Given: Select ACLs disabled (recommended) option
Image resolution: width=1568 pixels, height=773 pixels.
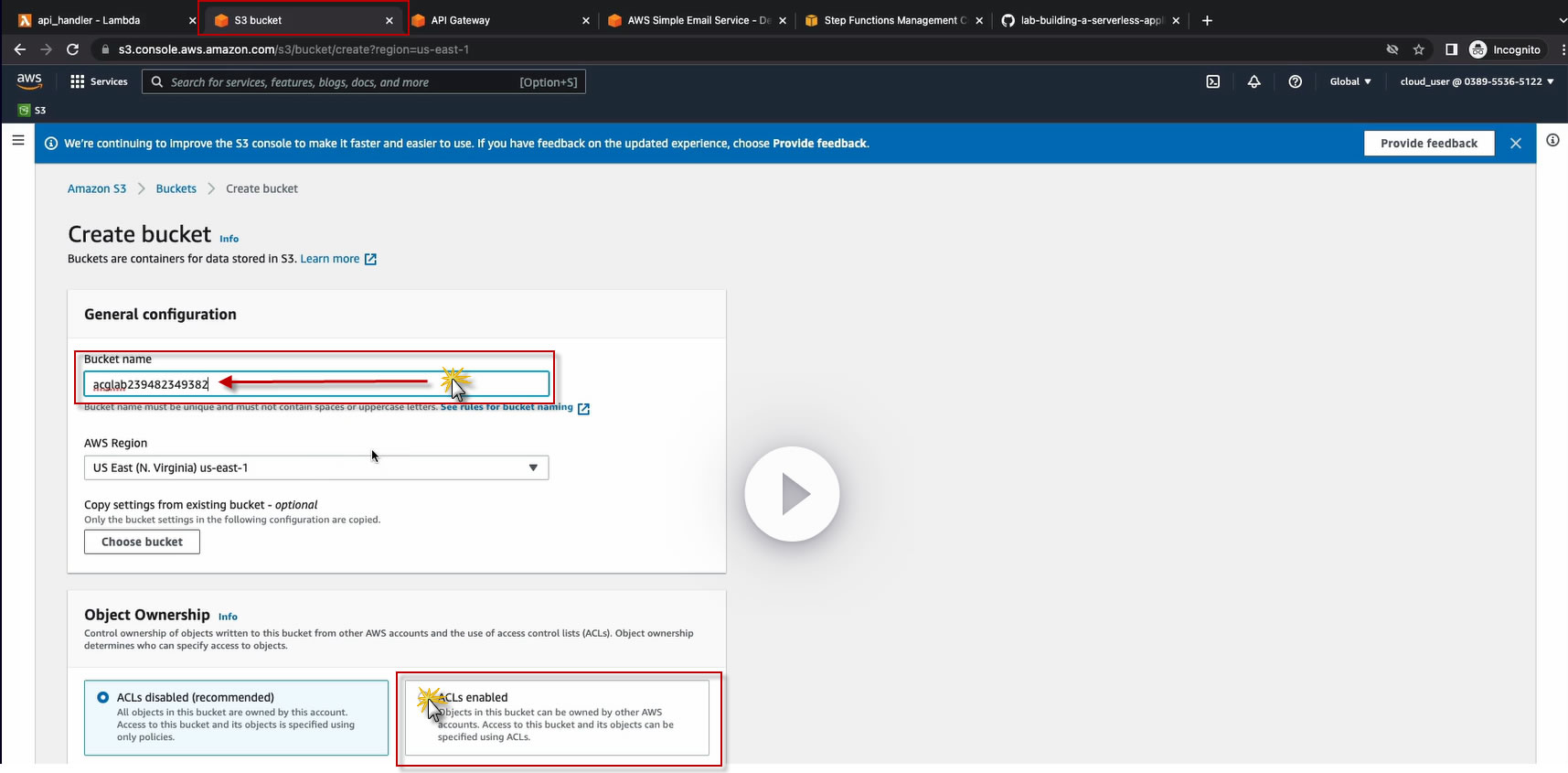Looking at the screenshot, I should tap(236, 717).
